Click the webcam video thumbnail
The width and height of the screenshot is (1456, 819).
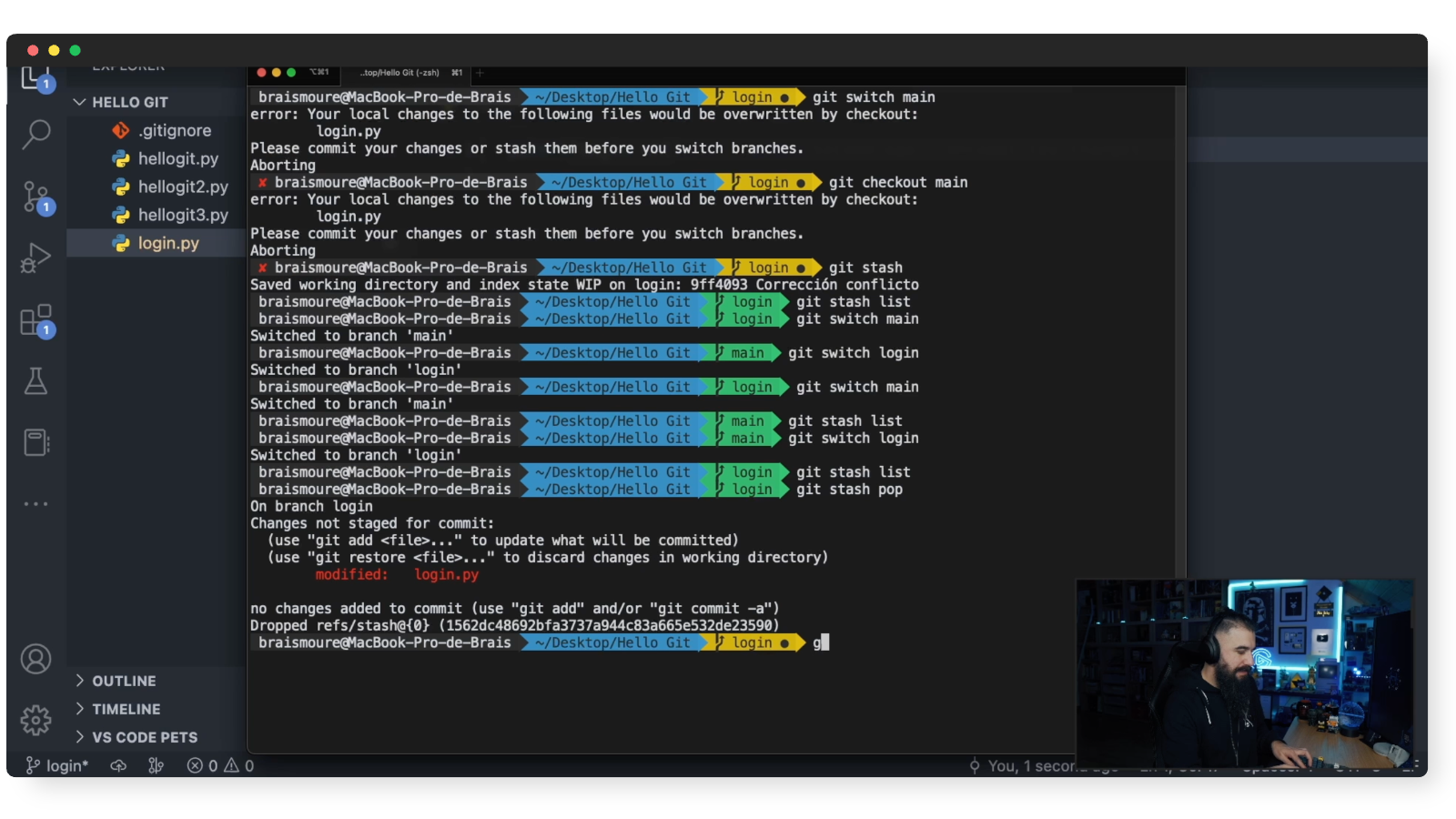[x=1244, y=673]
